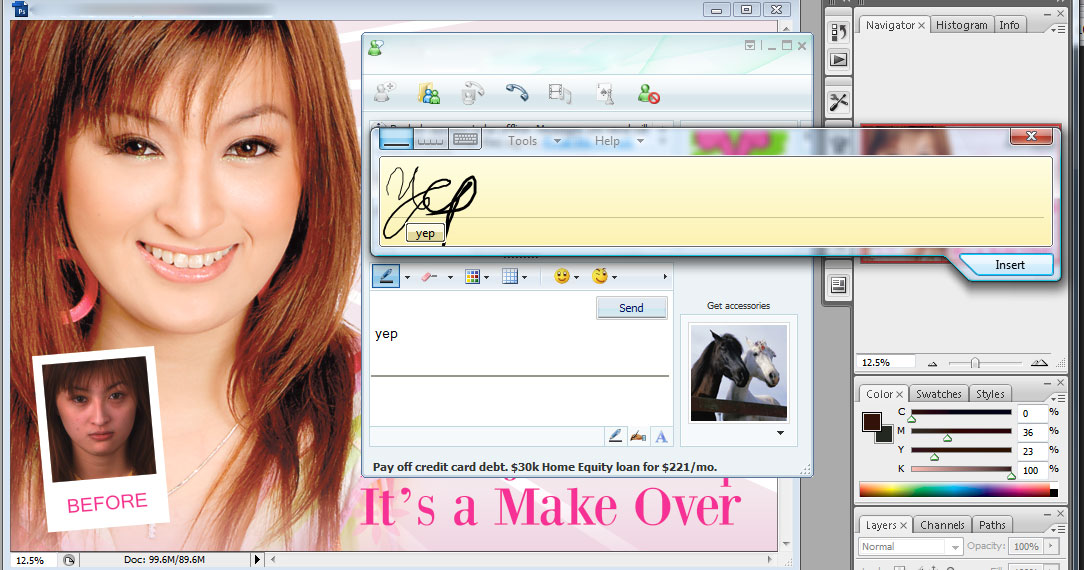Open the Navigator panel options menu
The width and height of the screenshot is (1084, 570).
pyautogui.click(x=1058, y=29)
